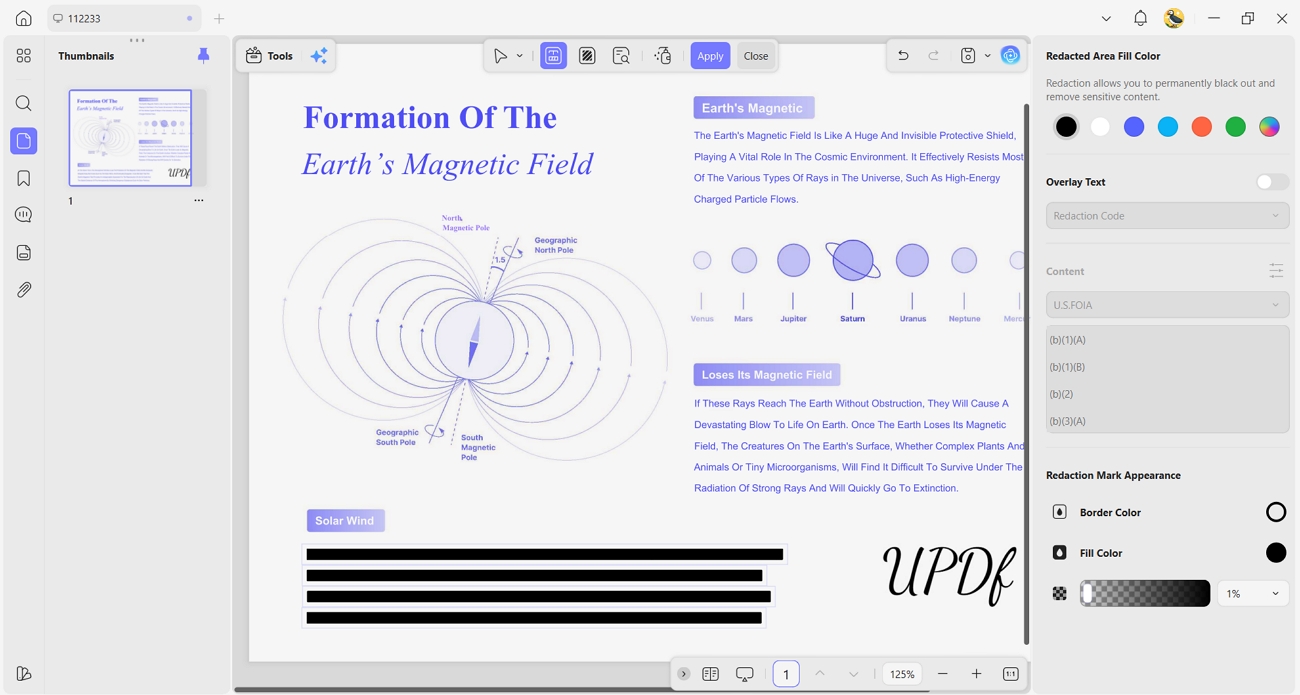Select the blue fill color swatch

(1134, 127)
